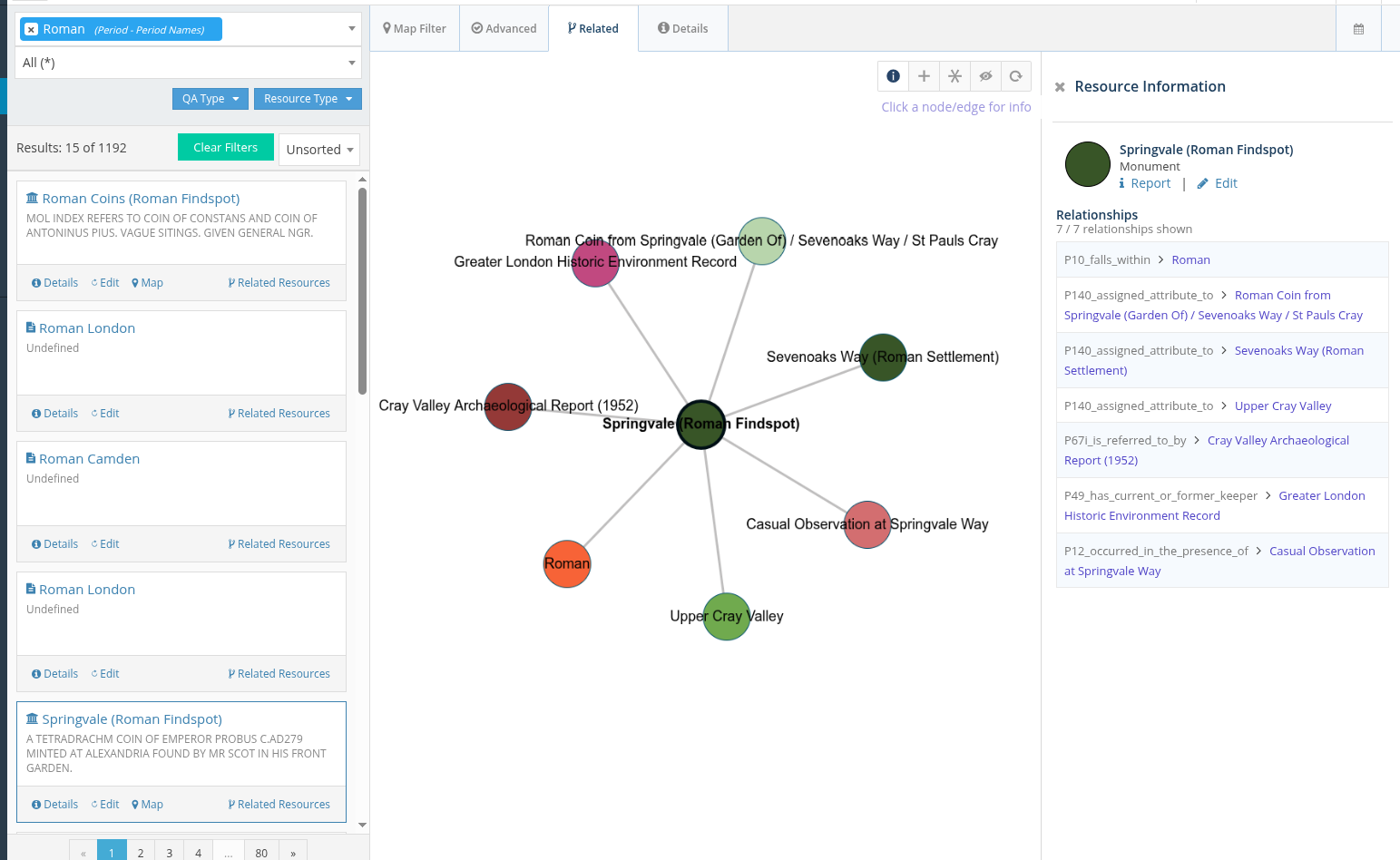Switch to the Map Filter tab
Screen dimensions: 1400x860
[x=415, y=29]
